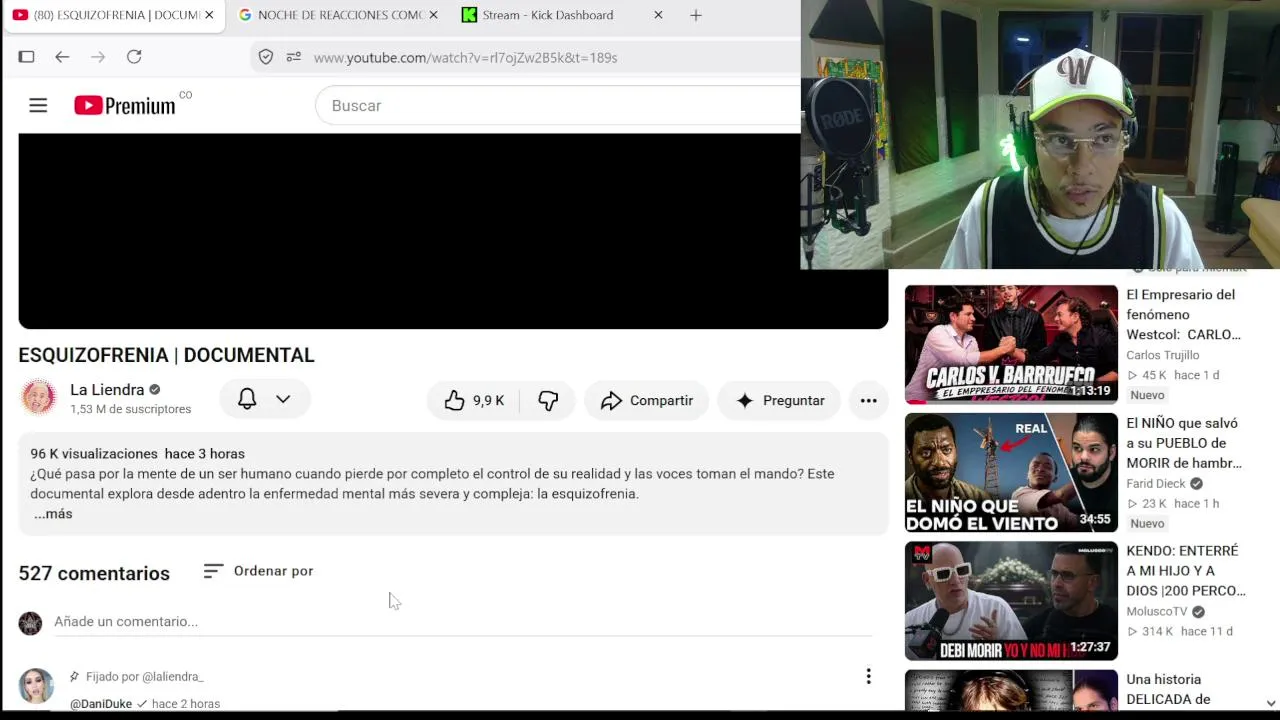
Task: Click the video title ESQUIZOFRENIA | DOCUMENTAL
Action: point(166,355)
